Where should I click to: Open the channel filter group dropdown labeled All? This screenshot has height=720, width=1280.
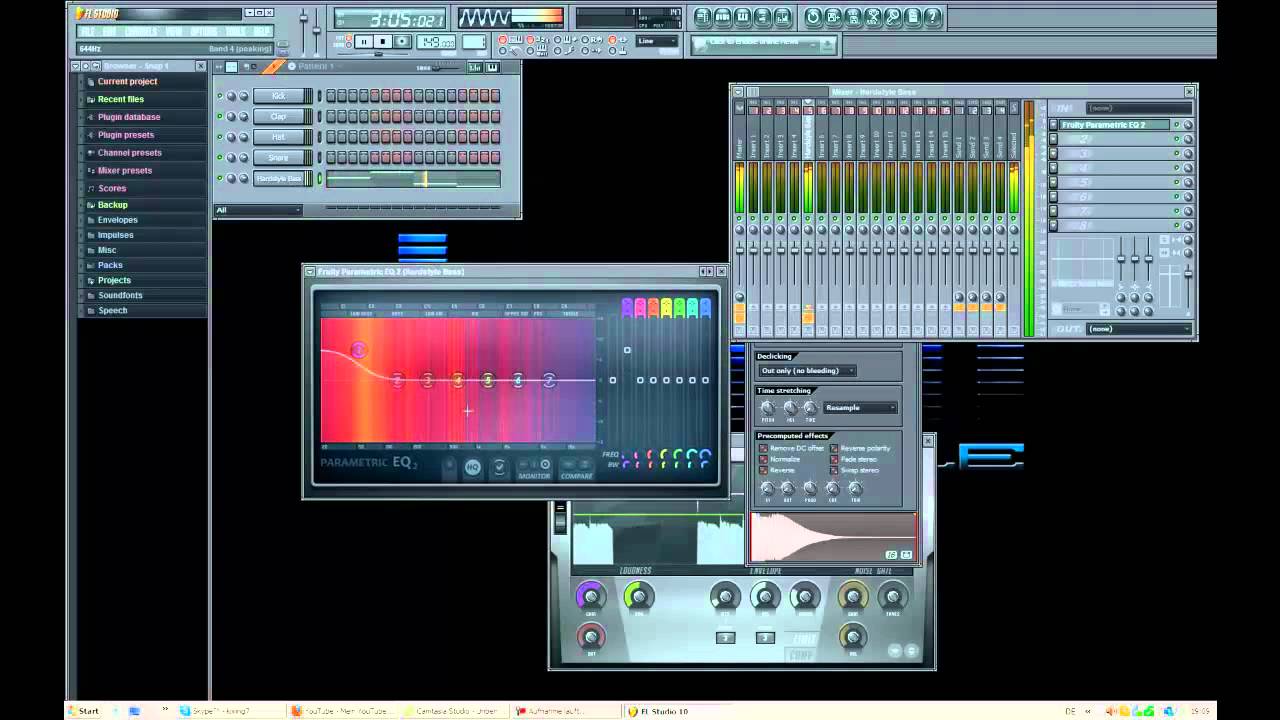pos(258,210)
